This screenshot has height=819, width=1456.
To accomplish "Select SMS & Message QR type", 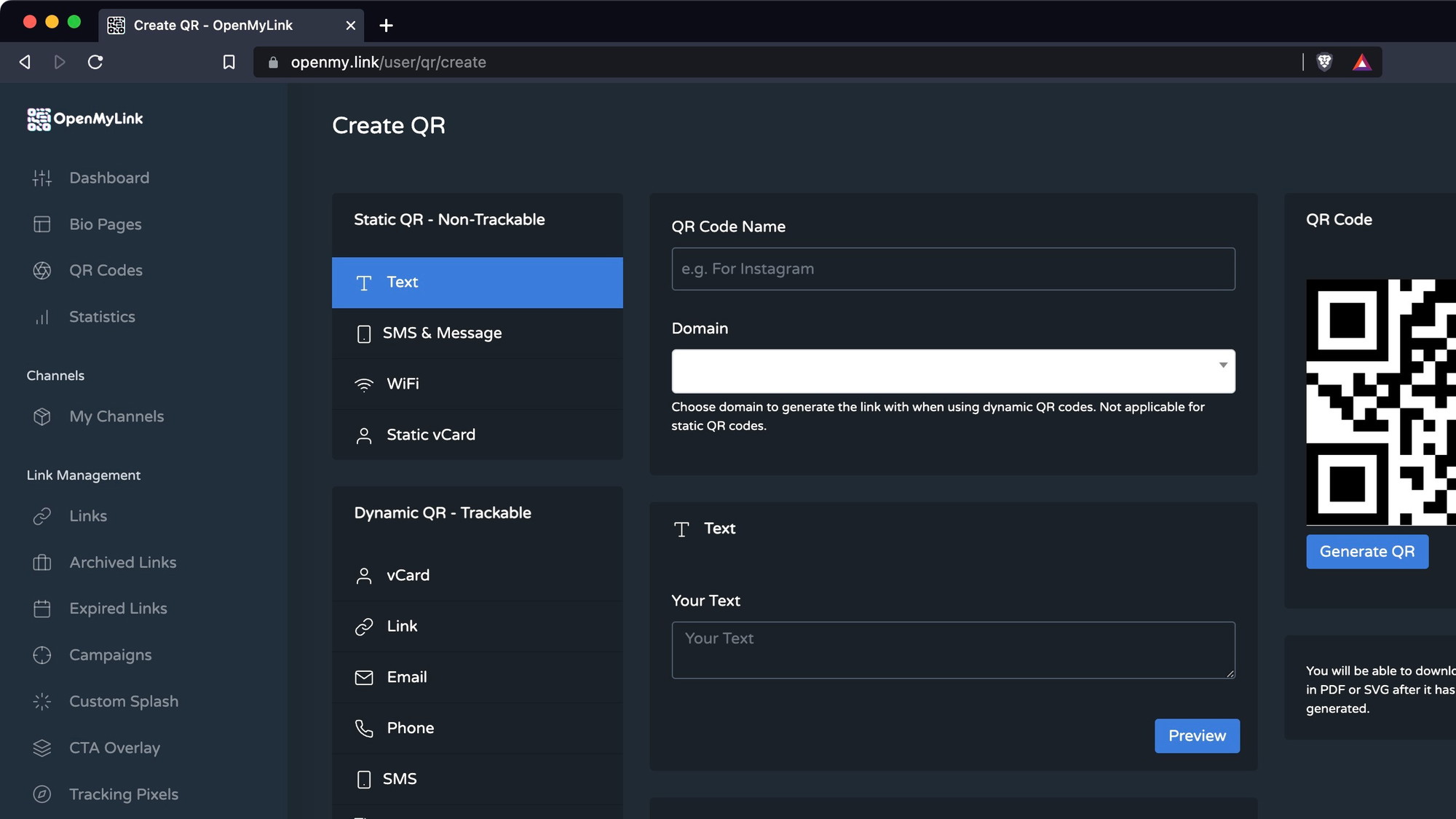I will coord(478,333).
